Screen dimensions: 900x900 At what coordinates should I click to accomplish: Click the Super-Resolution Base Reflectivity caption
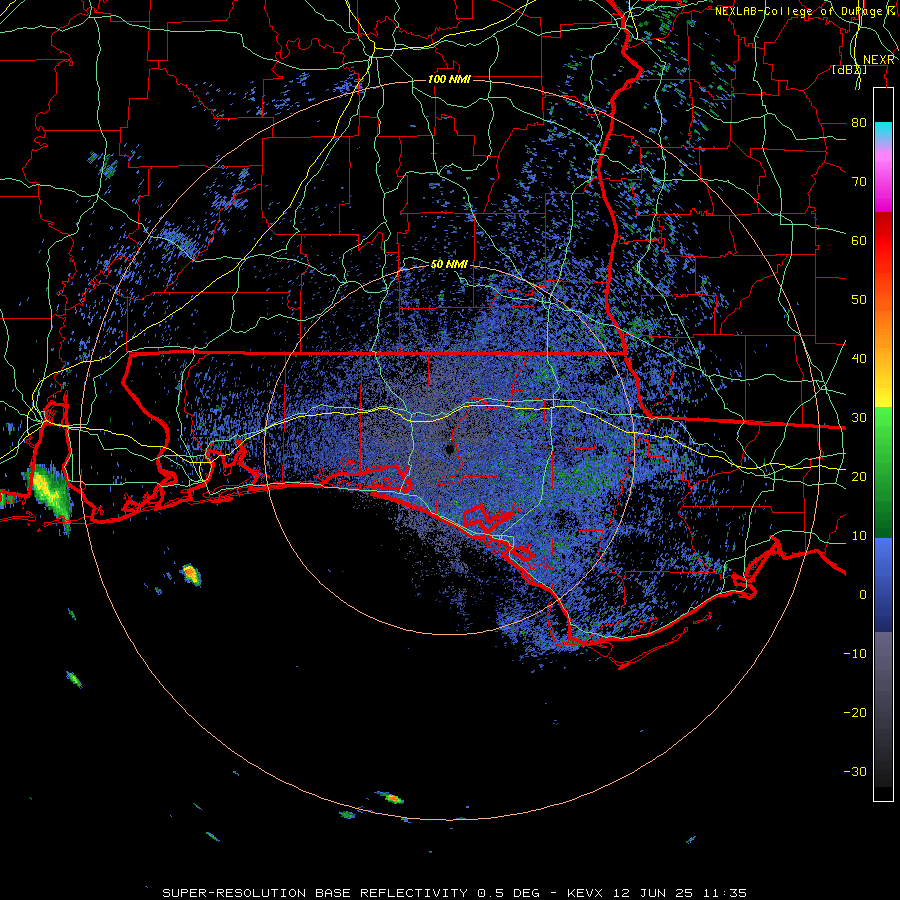[454, 893]
